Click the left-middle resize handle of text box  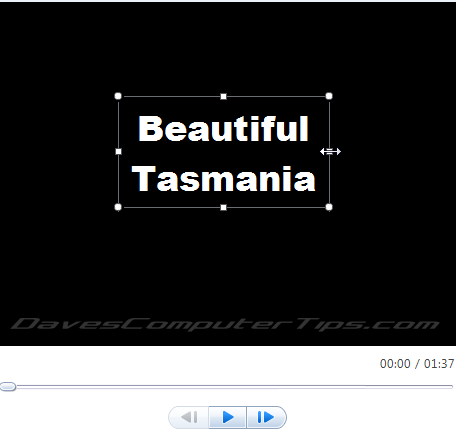118,152
